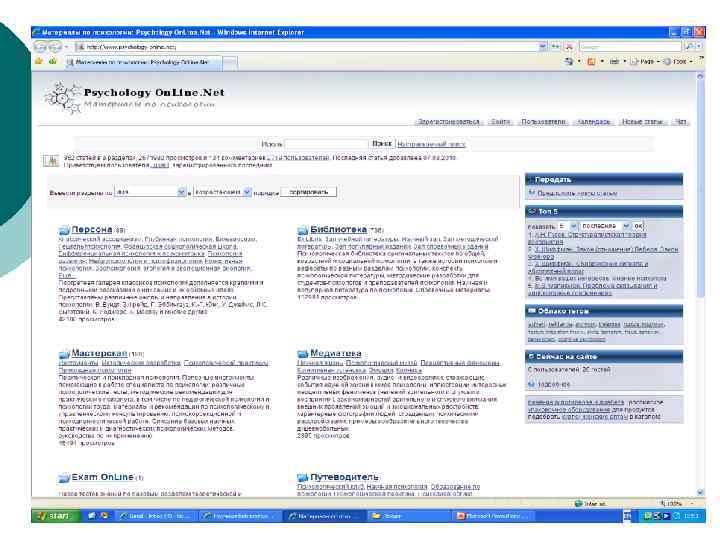Open the Библиотека section title link

tap(338, 229)
